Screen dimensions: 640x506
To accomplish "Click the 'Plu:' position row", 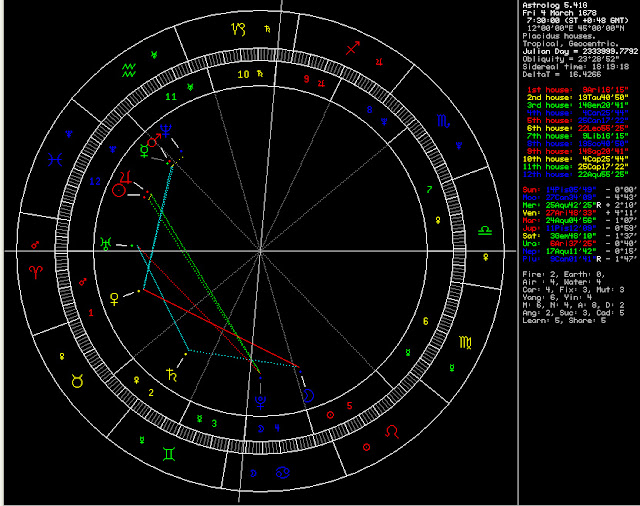I will [580, 260].
